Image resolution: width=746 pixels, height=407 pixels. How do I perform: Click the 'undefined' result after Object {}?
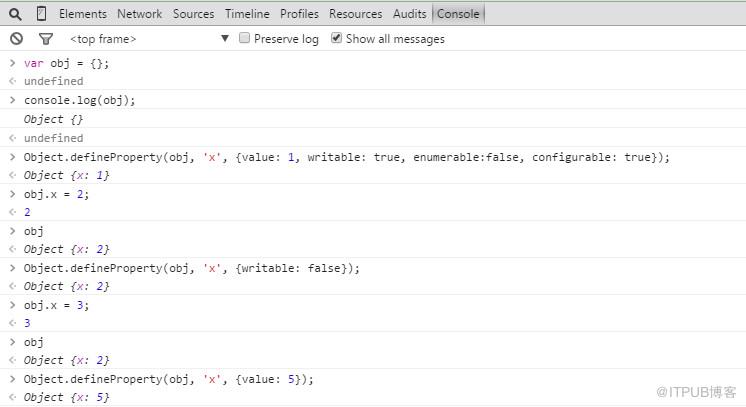pos(54,138)
